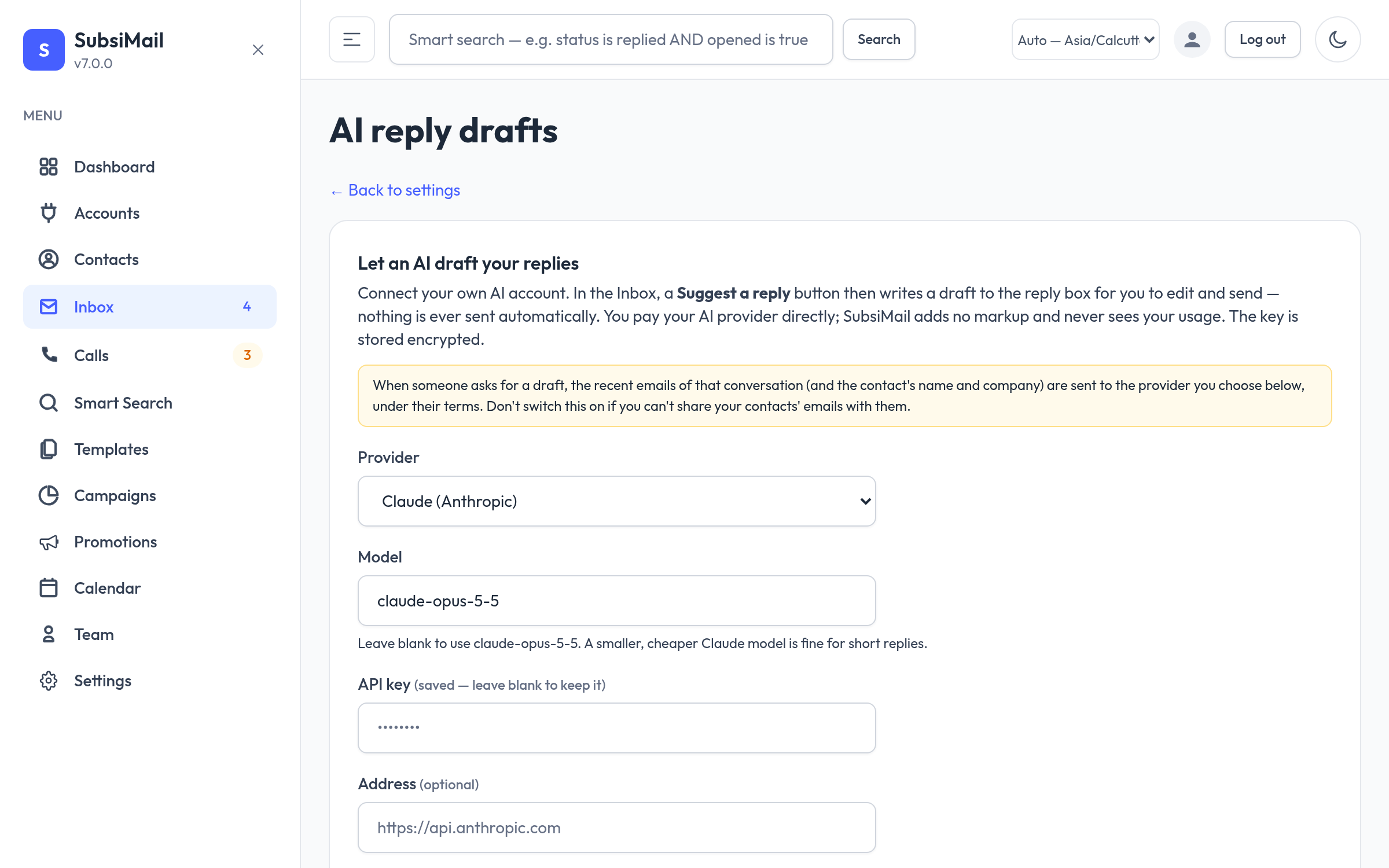This screenshot has width=1389, height=868.
Task: Click the Calls phone icon
Action: click(49, 354)
